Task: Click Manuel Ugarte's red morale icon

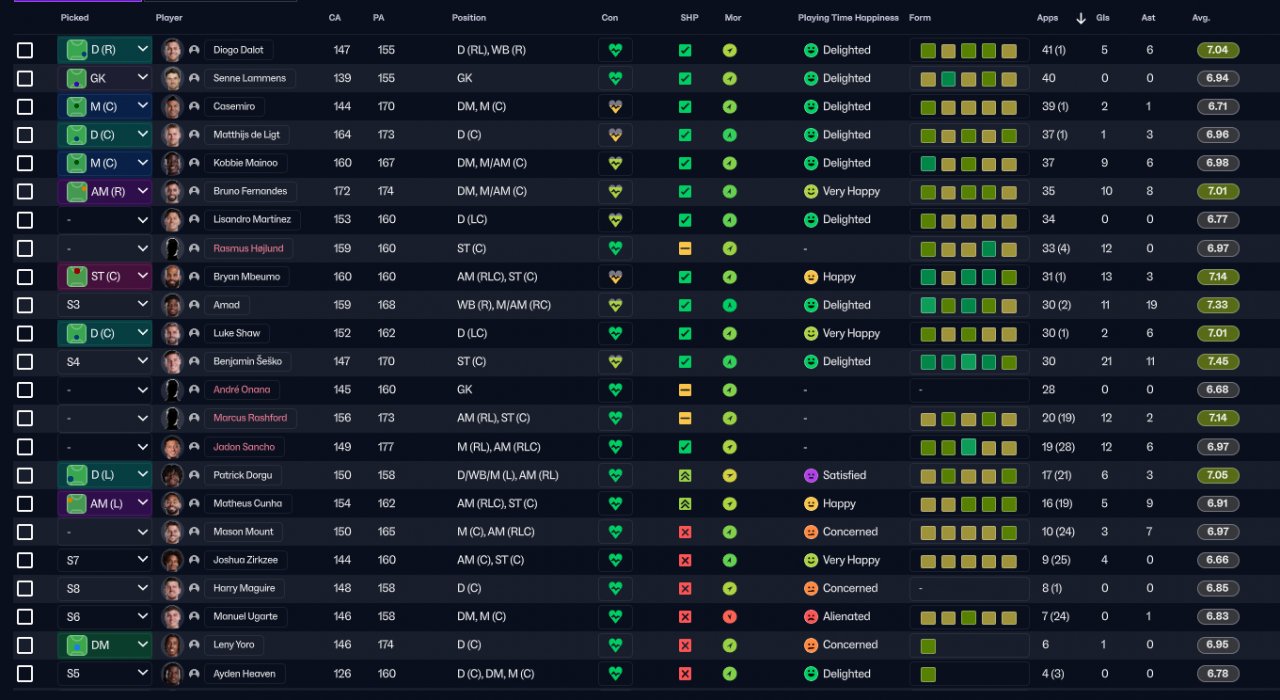Action: coord(730,617)
